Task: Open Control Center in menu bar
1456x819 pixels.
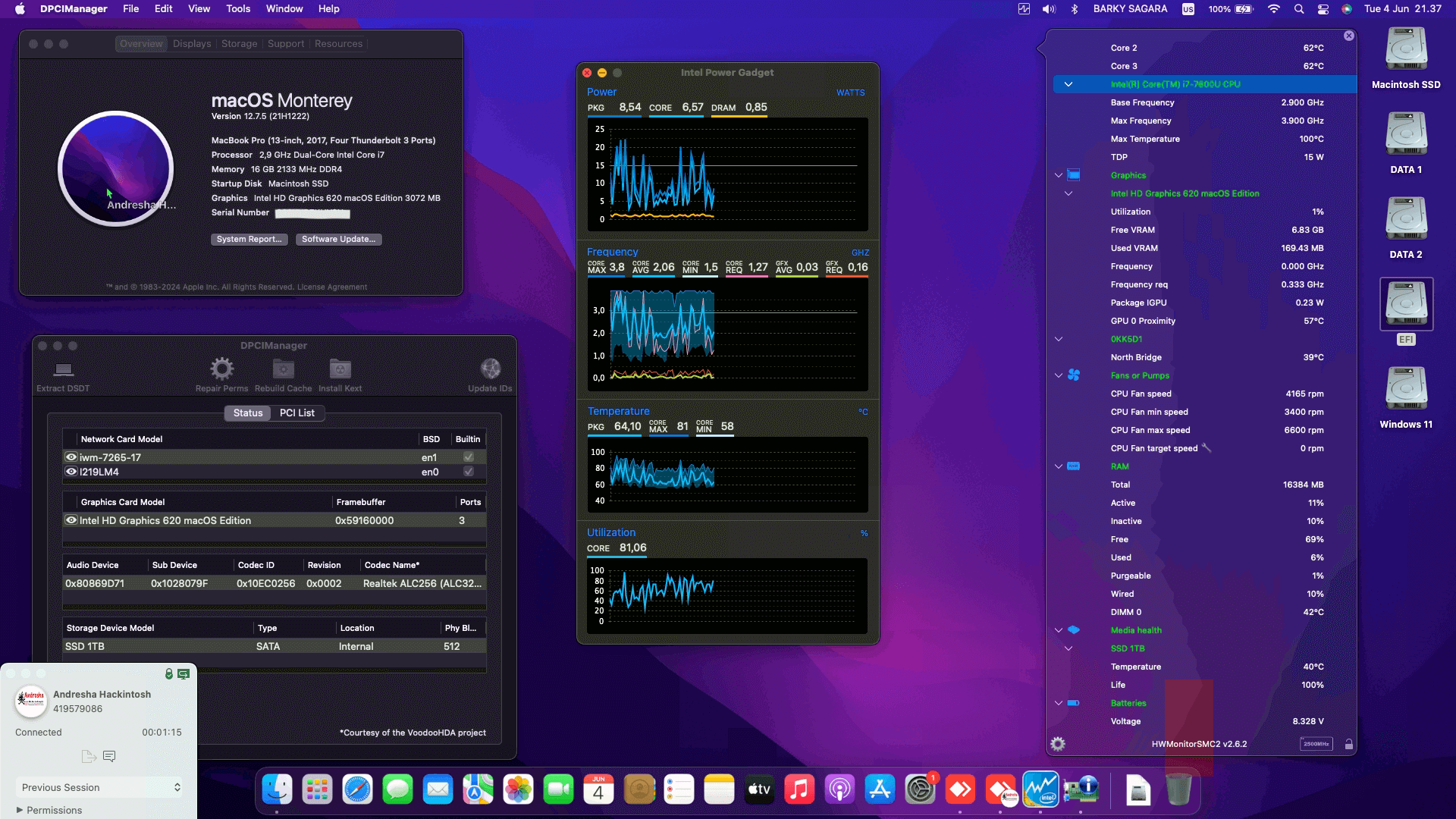Action: (x=1323, y=9)
